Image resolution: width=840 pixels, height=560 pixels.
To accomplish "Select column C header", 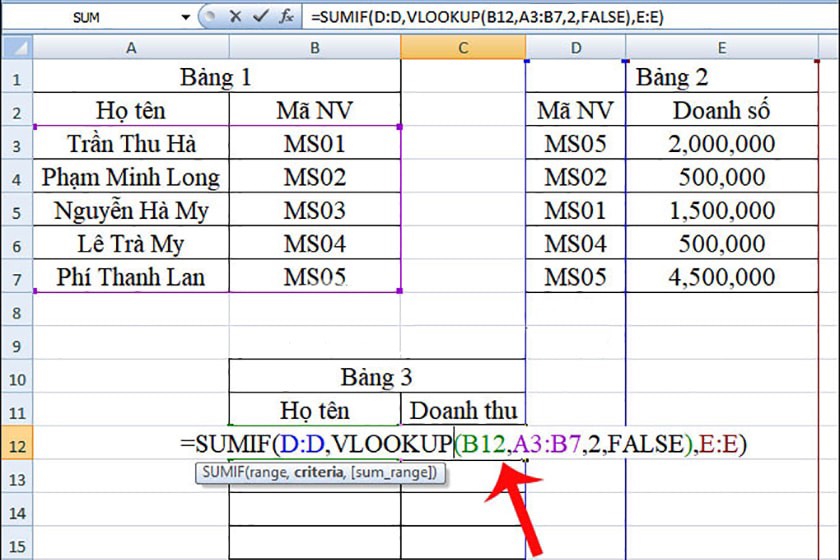I will click(x=463, y=48).
